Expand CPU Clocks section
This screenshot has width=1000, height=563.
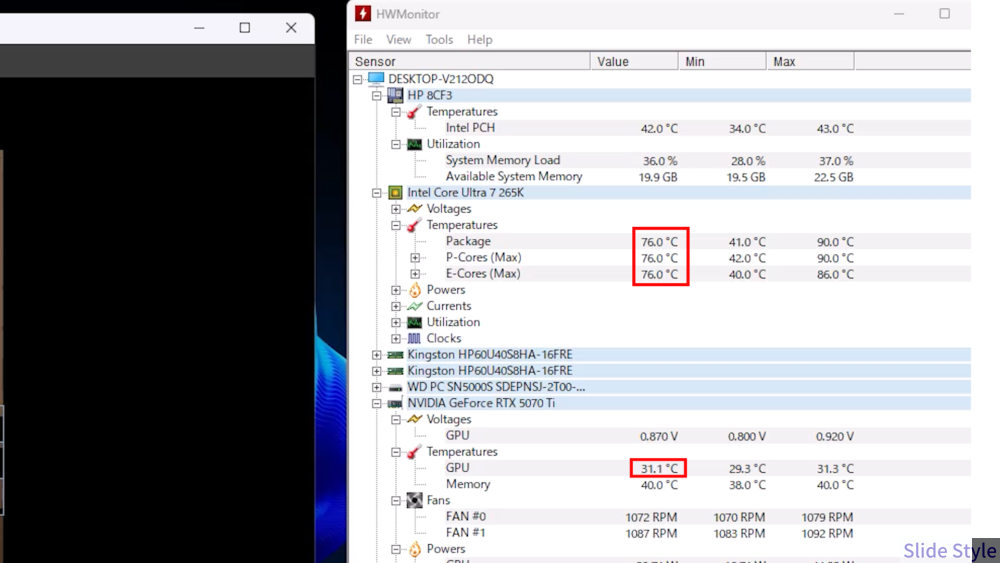(x=396, y=339)
